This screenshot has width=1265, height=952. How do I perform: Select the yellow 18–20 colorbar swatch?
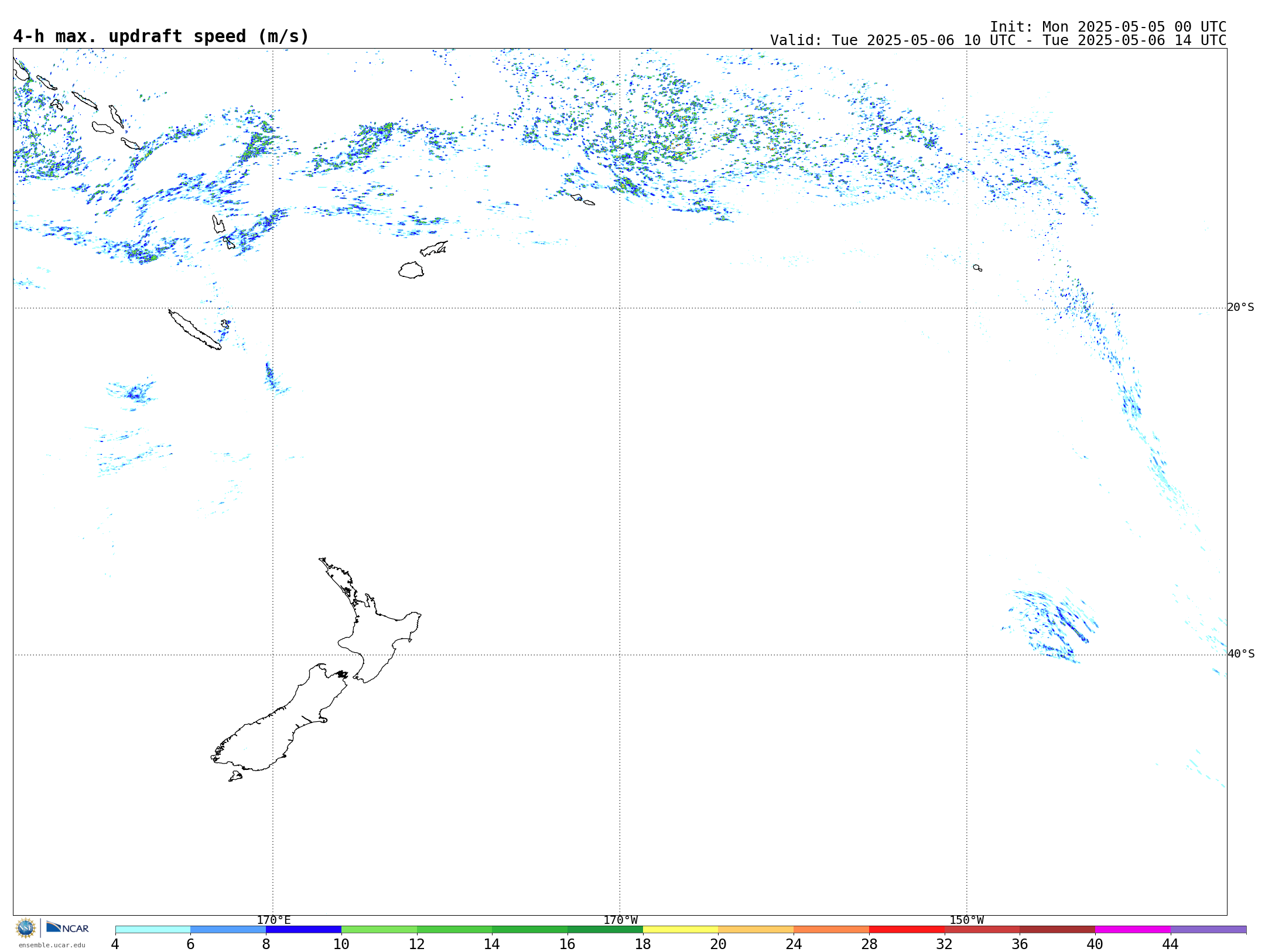pos(681,930)
